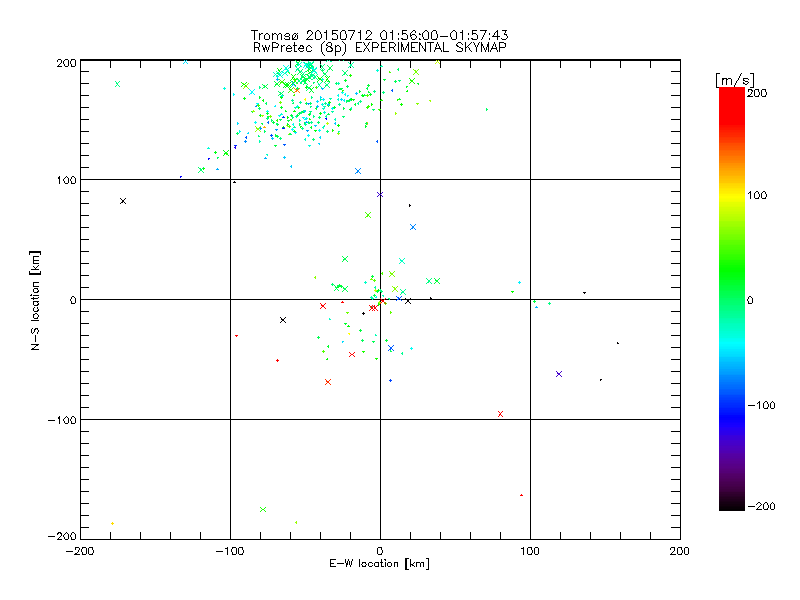Click the N-S axis '-200' tick label
This screenshot has width=800, height=600.
point(62,536)
